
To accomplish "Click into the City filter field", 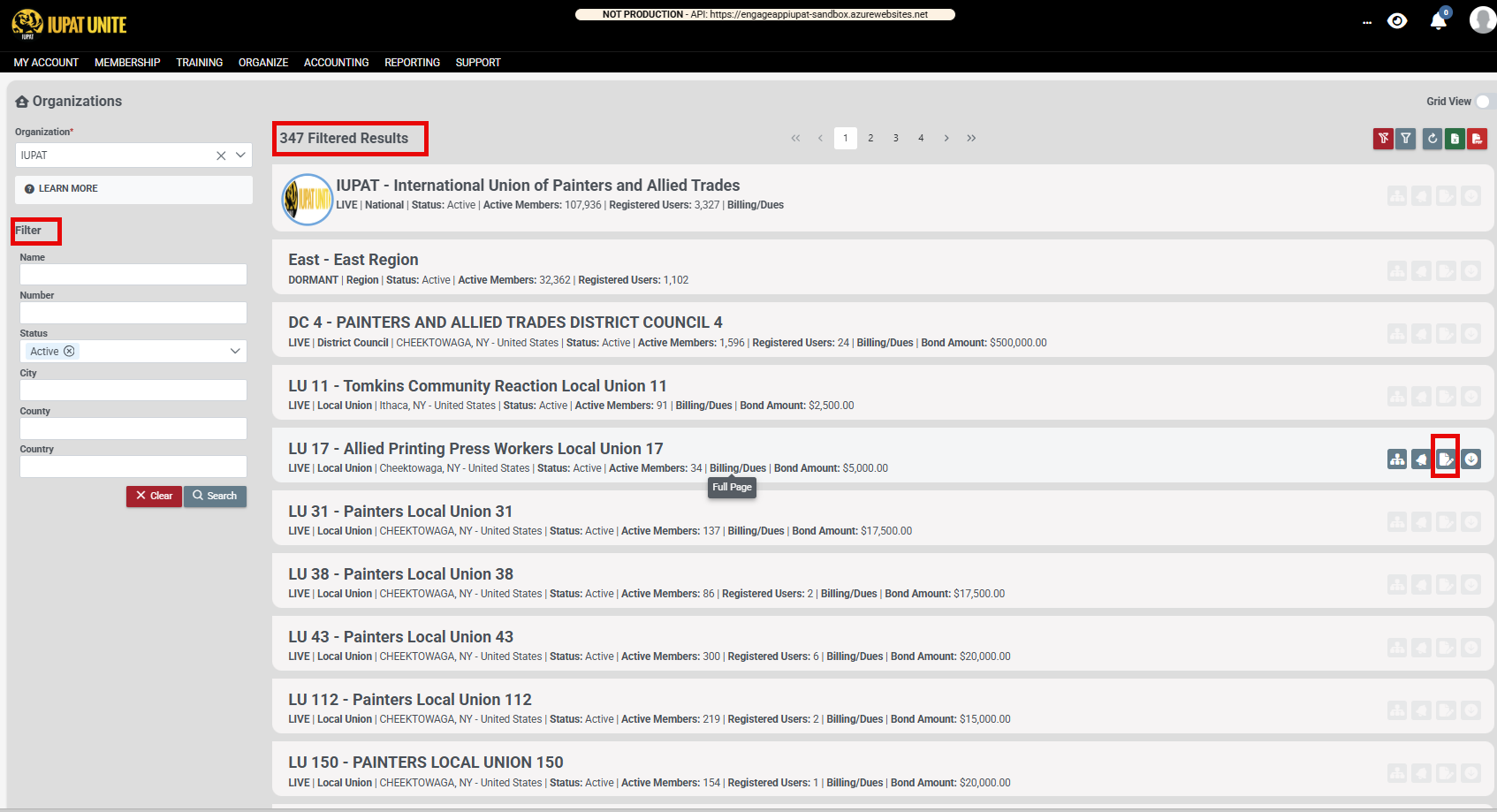I will point(133,391).
